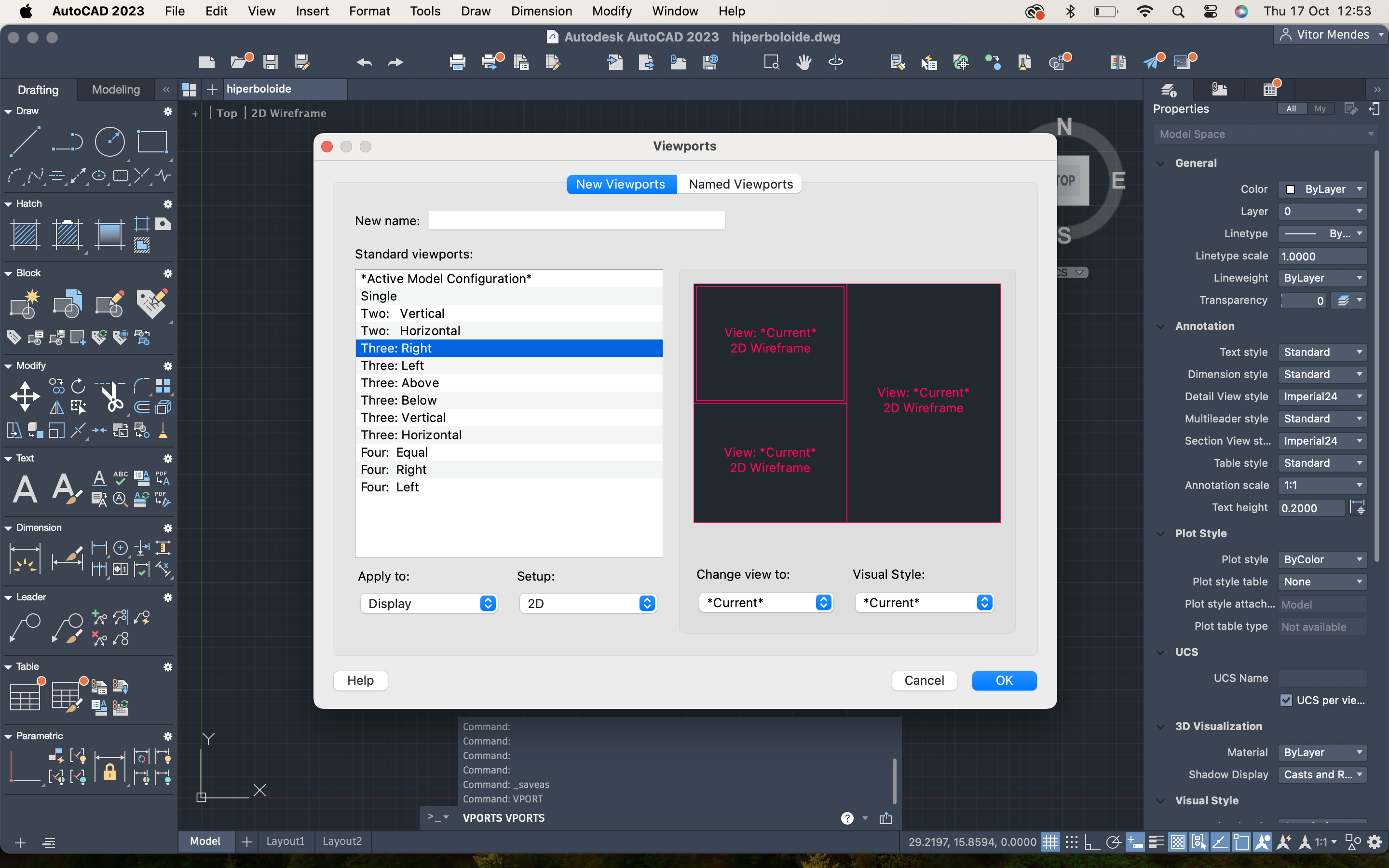Screen dimensions: 1389x868
Task: Toggle the All properties filter
Action: tap(1292, 108)
